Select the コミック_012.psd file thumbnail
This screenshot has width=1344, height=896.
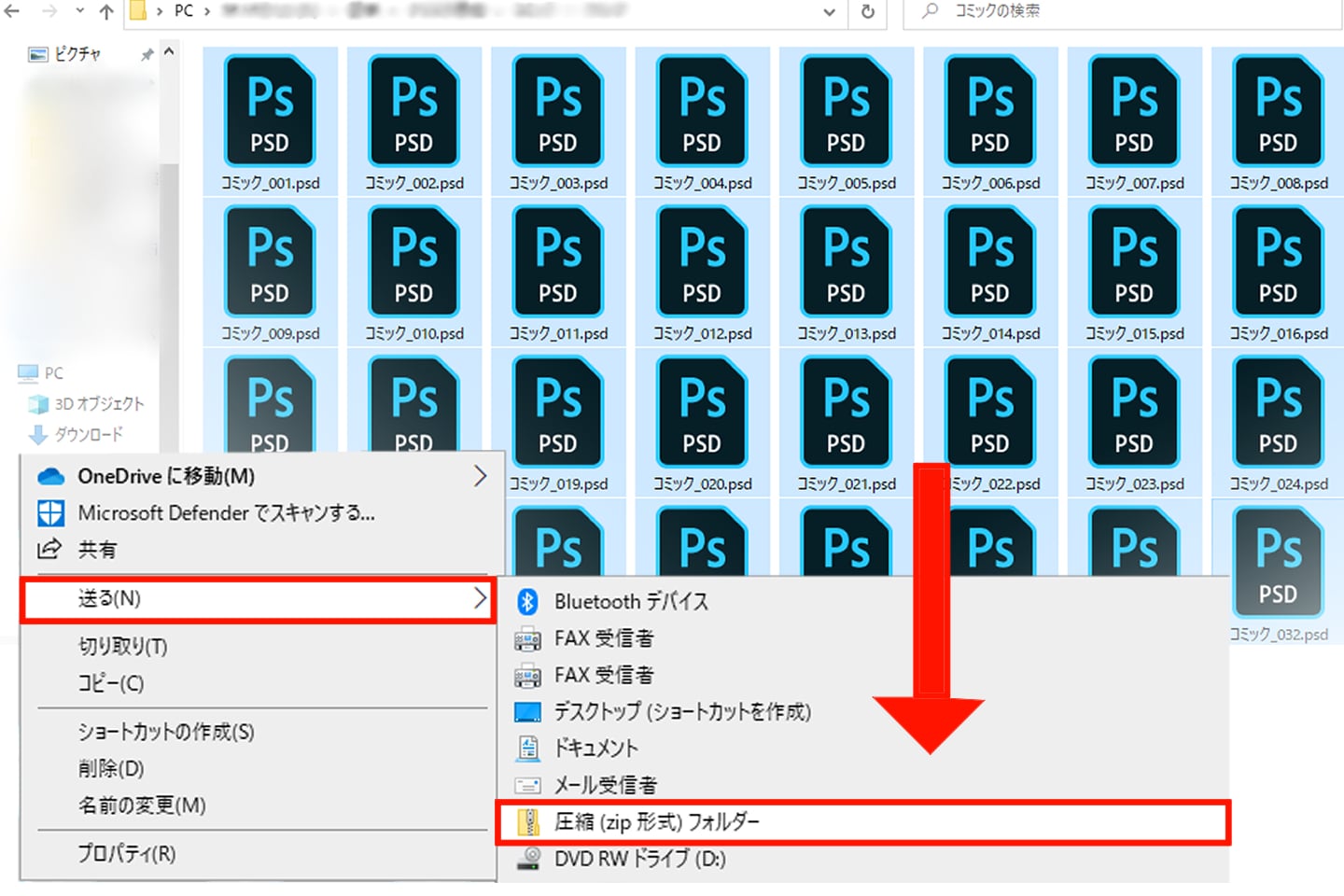point(702,263)
